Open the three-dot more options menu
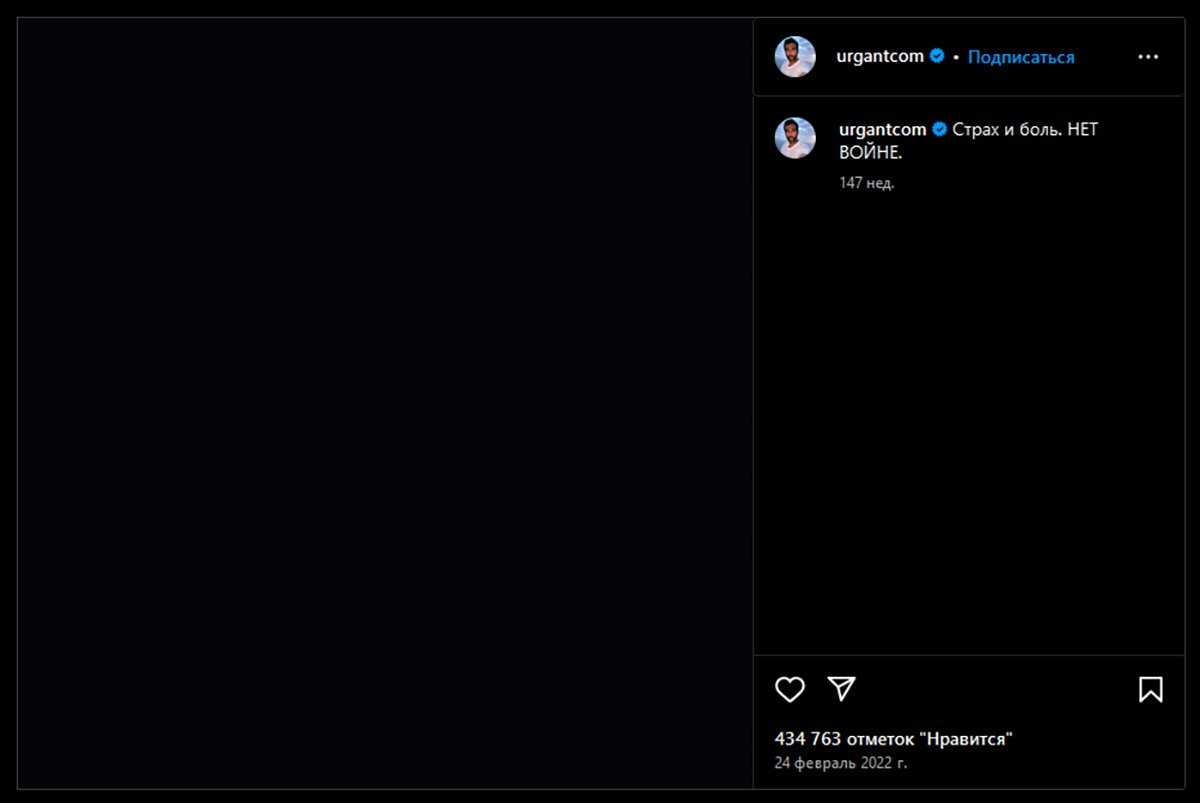 [1148, 57]
